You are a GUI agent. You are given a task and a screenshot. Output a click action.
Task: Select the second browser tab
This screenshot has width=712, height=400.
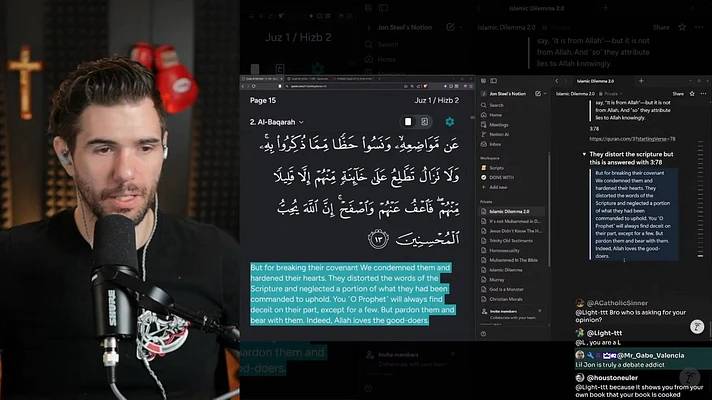coord(310,79)
